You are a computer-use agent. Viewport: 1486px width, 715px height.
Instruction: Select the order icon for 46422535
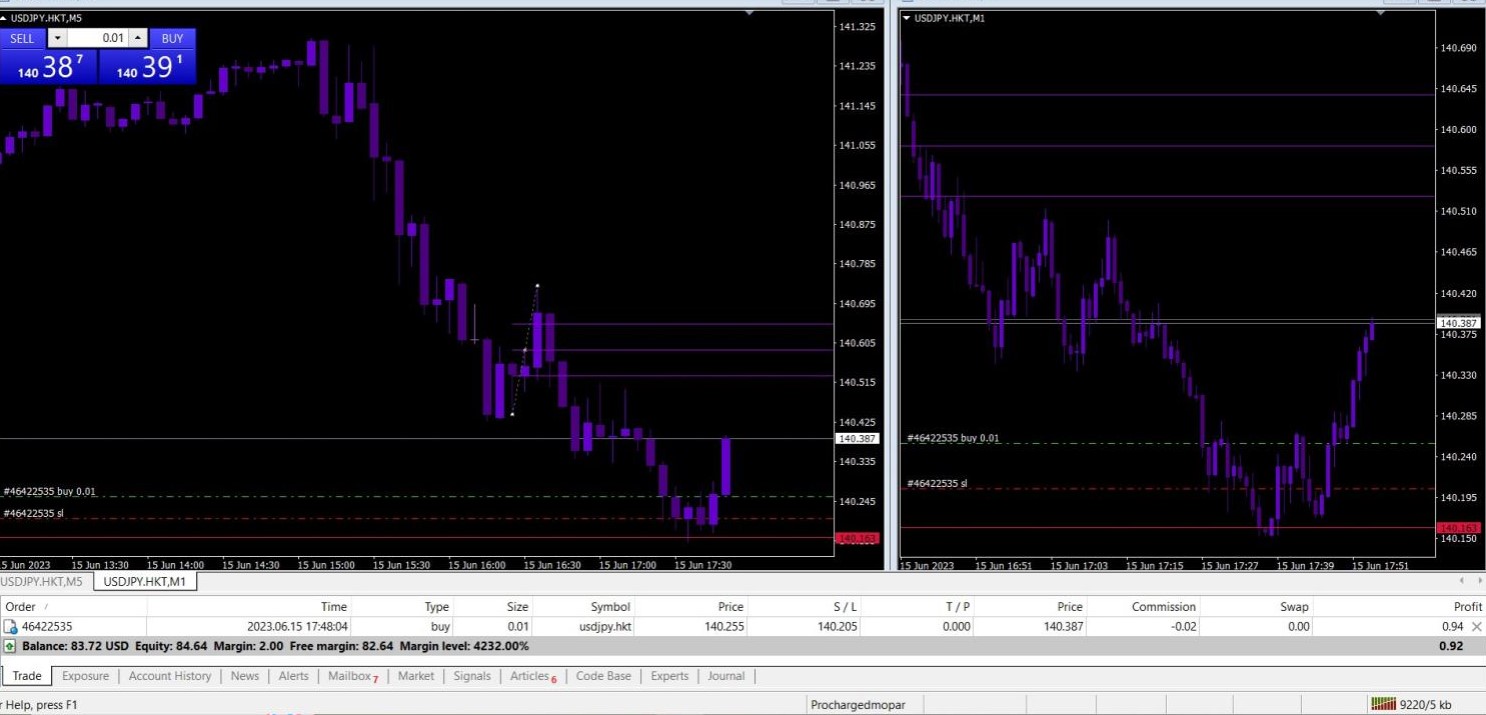[x=10, y=627]
